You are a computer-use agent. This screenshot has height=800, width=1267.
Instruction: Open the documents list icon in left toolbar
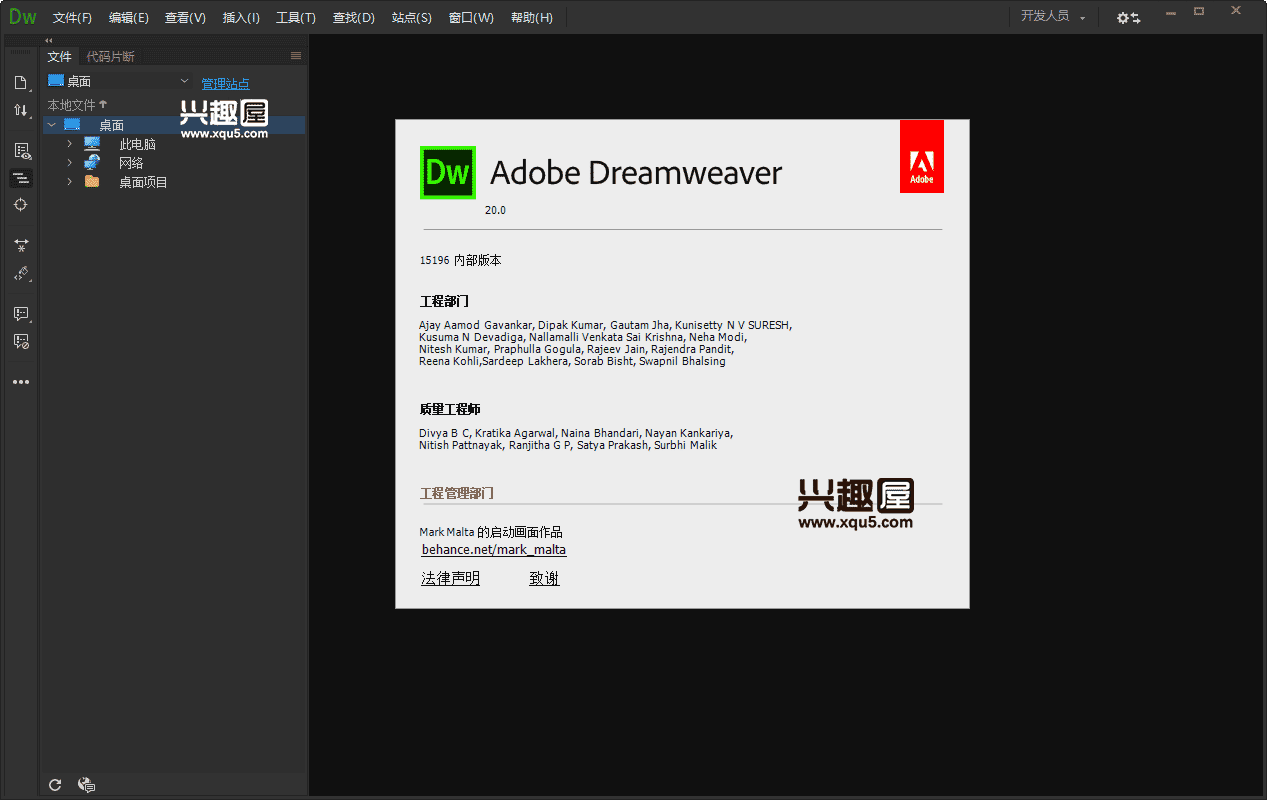[x=20, y=82]
